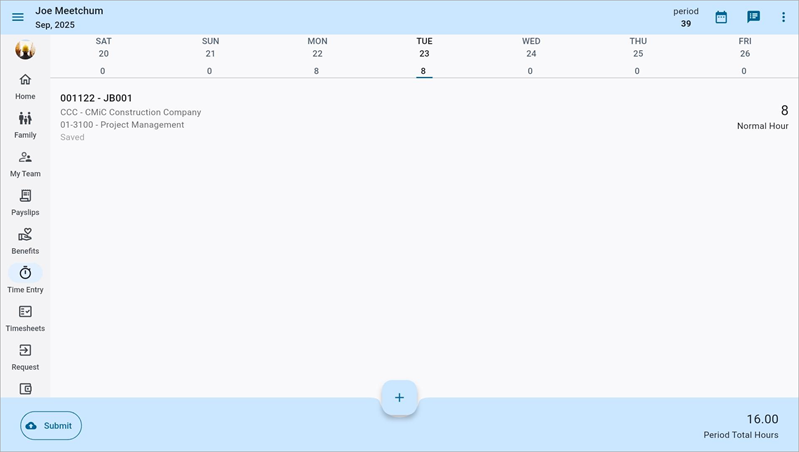The width and height of the screenshot is (799, 452).
Task: Click the 16.00 Period Total Hours
Action: tap(741, 426)
